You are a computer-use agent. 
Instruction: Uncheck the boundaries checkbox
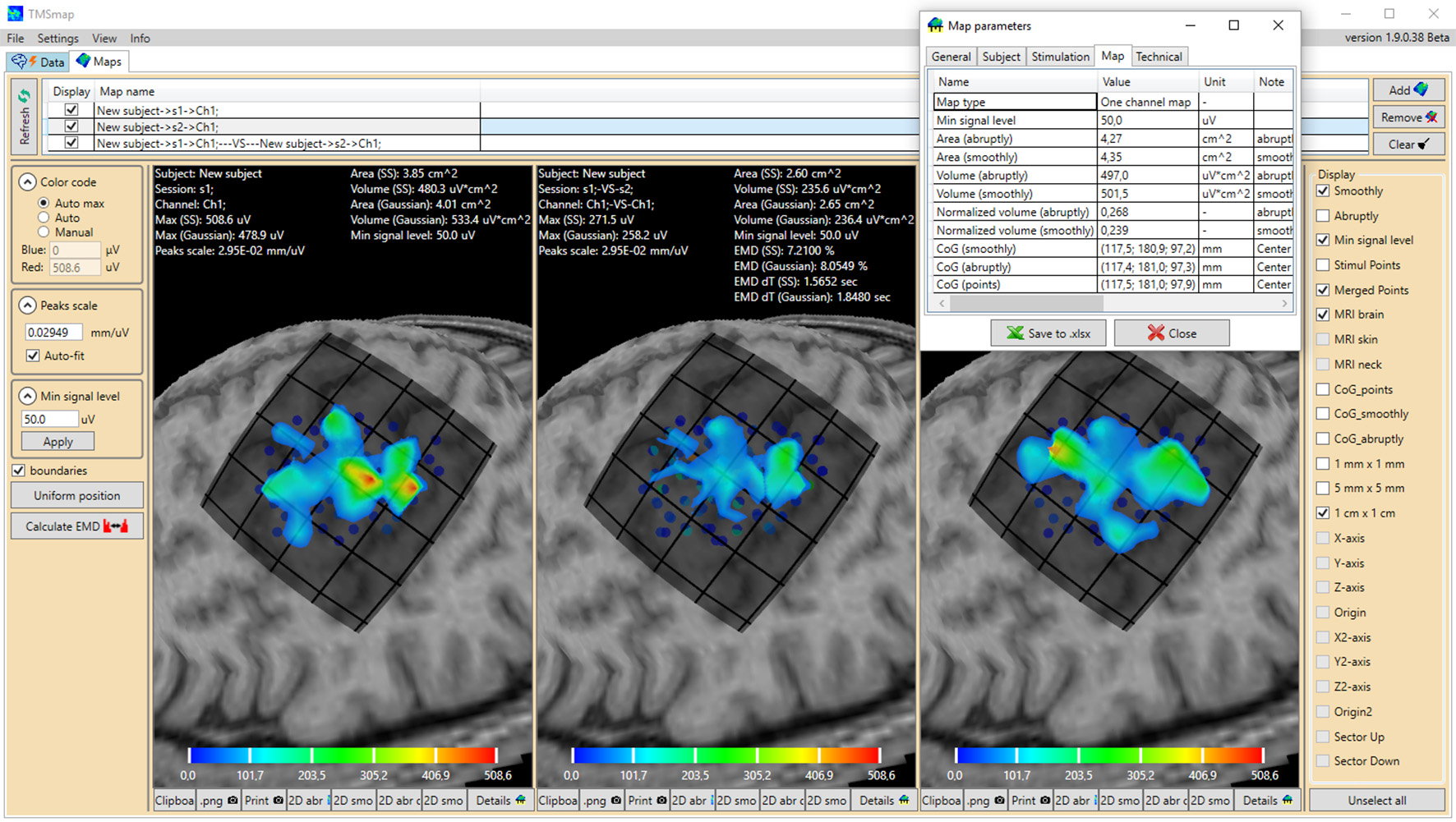click(19, 471)
